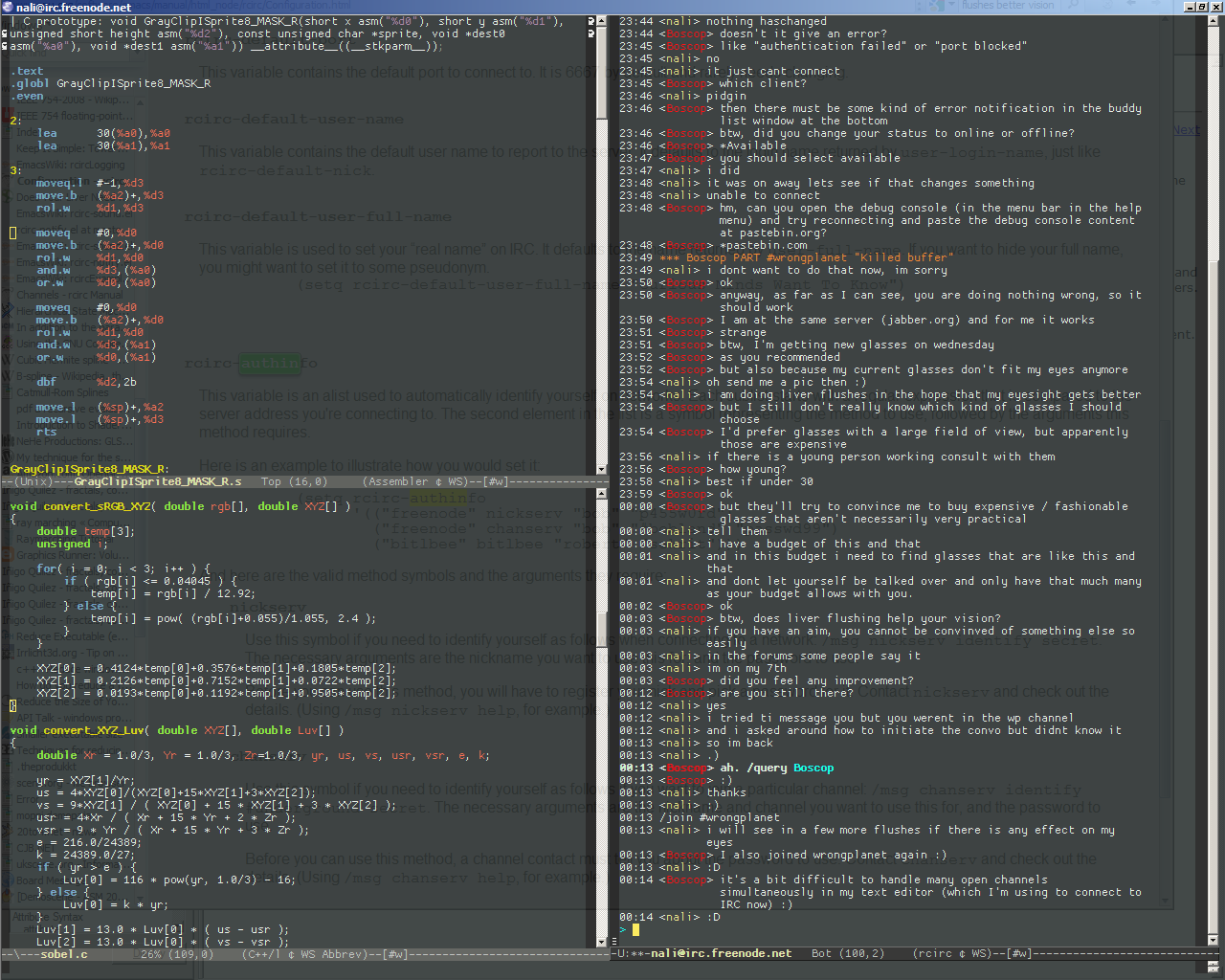Viewport: 1225px width, 980px height.
Task: Click the assembler pane's scroll-up arrow
Action: click(x=602, y=21)
